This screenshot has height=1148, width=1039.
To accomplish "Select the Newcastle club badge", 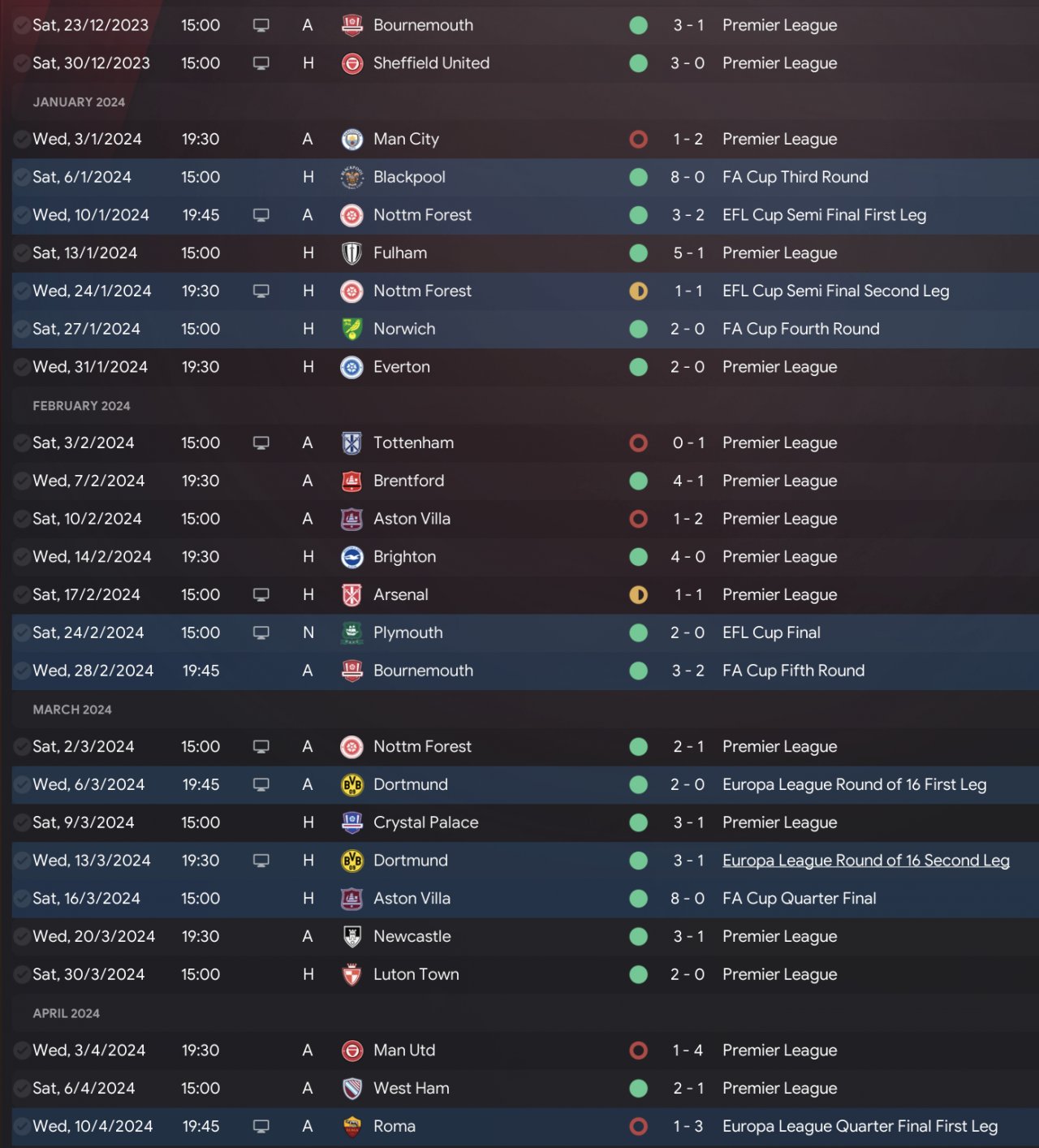I will point(351,937).
